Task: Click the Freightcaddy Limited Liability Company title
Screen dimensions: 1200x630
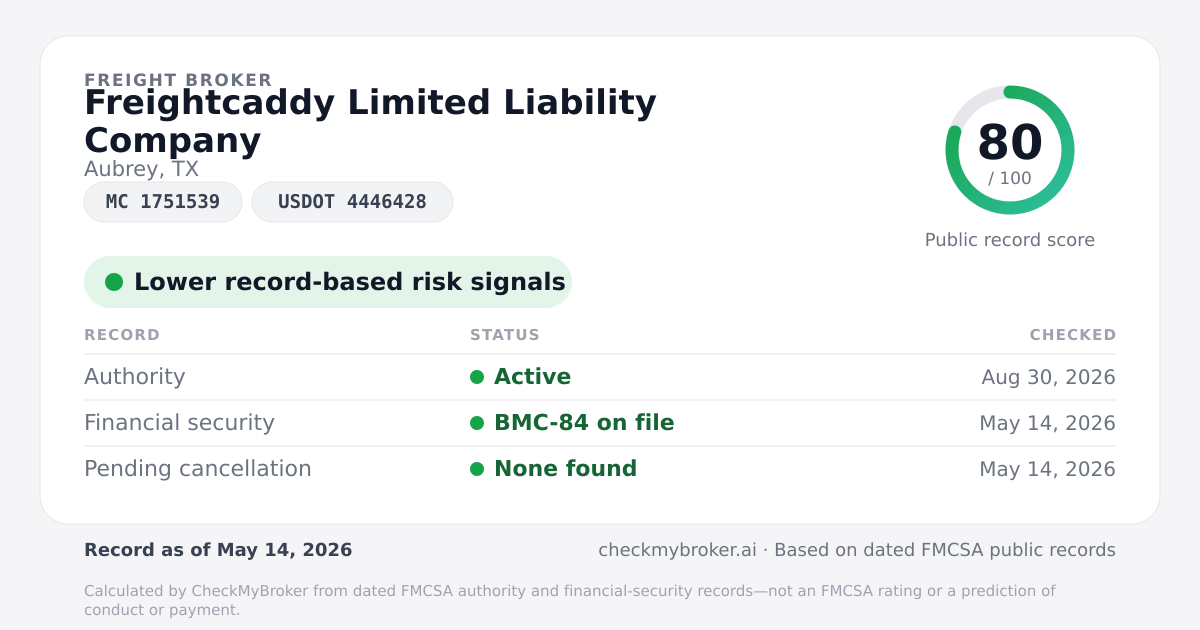Action: (x=370, y=121)
